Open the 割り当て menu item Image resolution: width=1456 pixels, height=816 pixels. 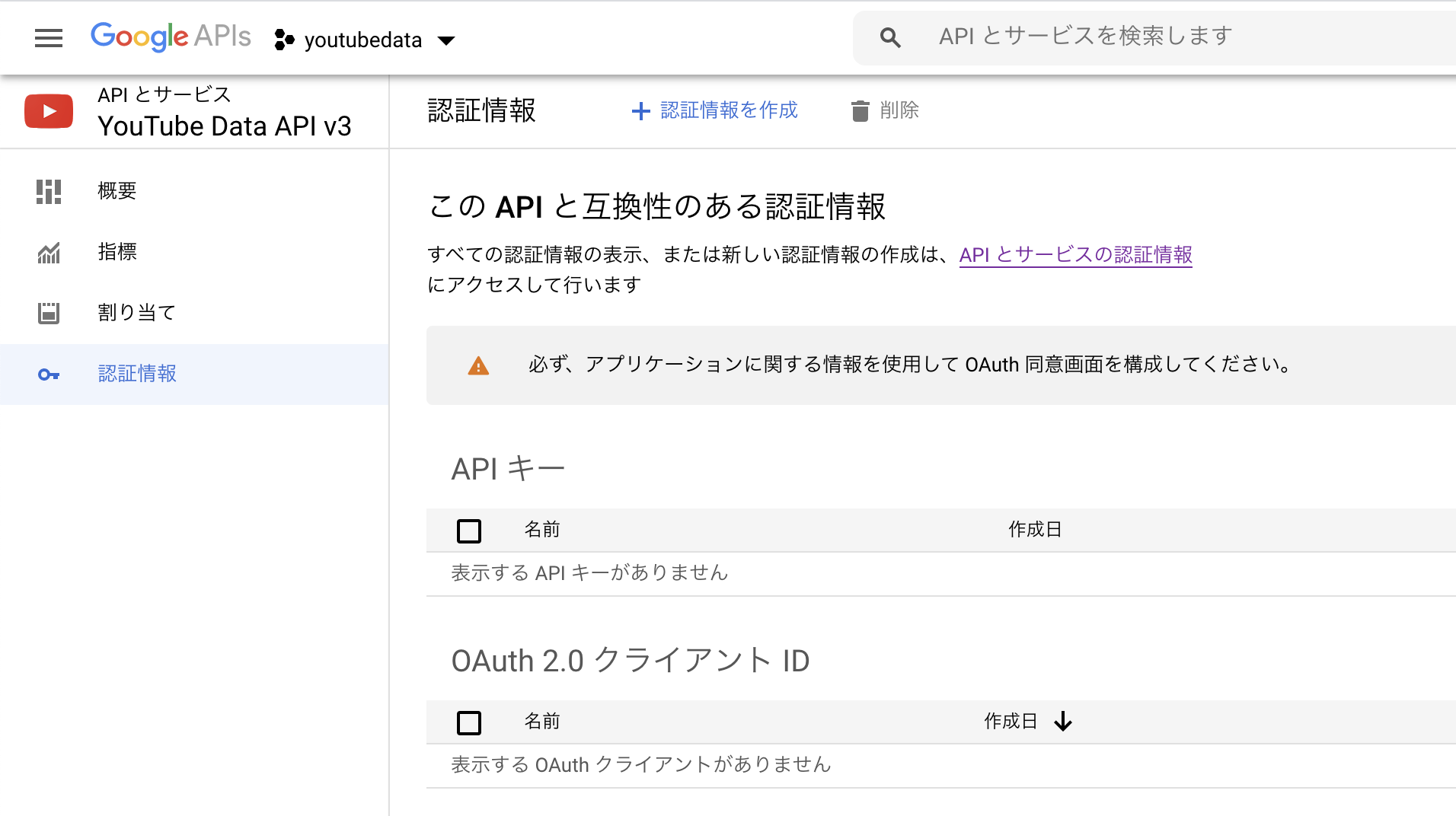pos(194,313)
